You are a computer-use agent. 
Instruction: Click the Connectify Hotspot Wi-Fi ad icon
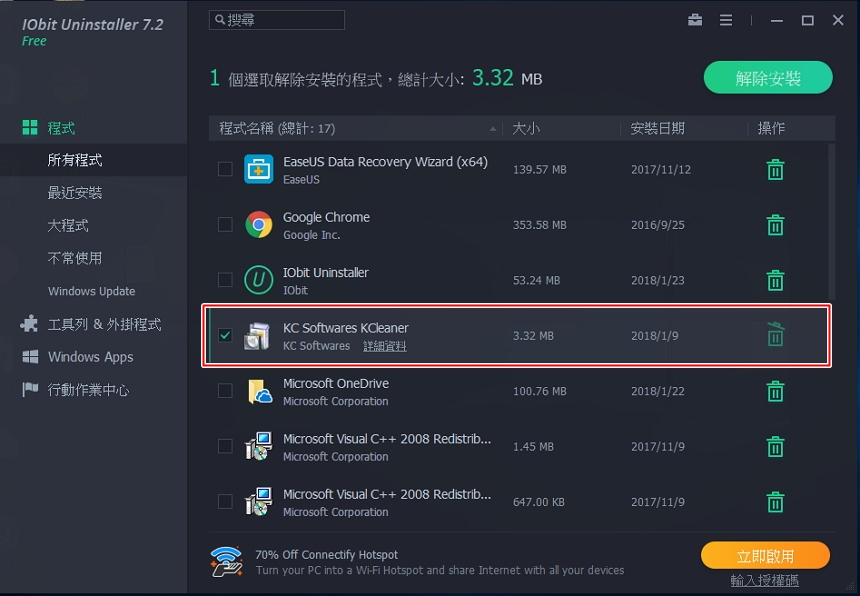tap(226, 561)
